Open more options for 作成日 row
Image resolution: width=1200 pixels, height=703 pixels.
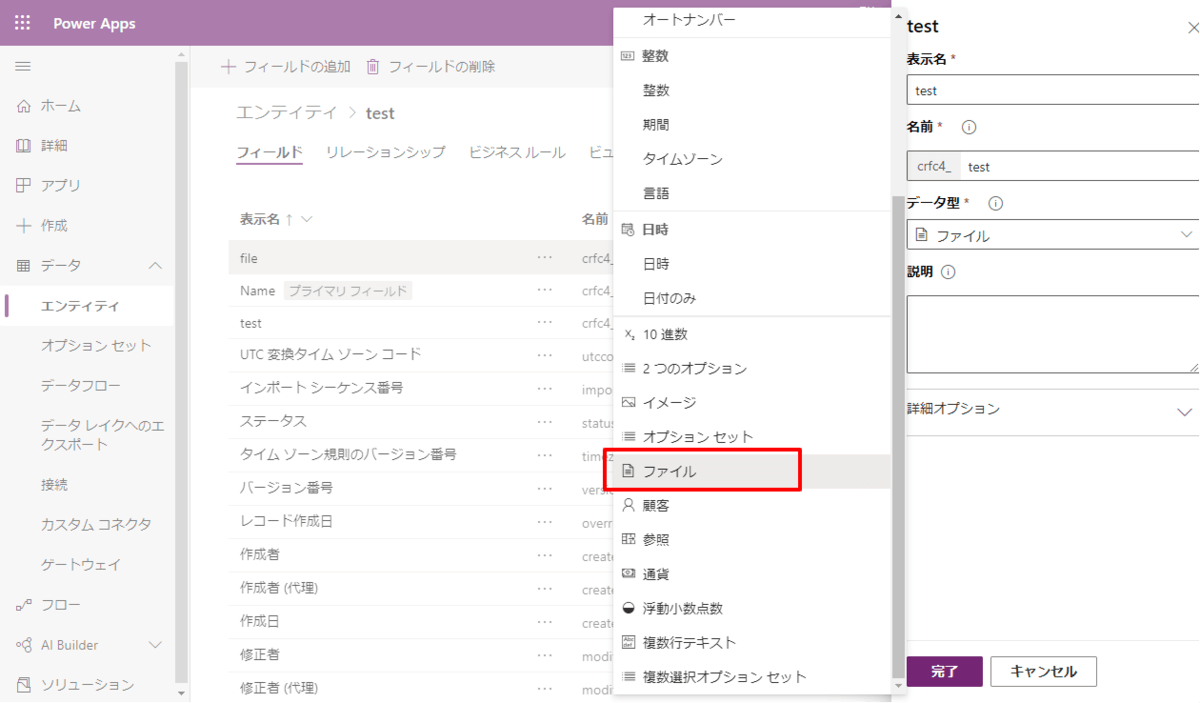coord(545,623)
